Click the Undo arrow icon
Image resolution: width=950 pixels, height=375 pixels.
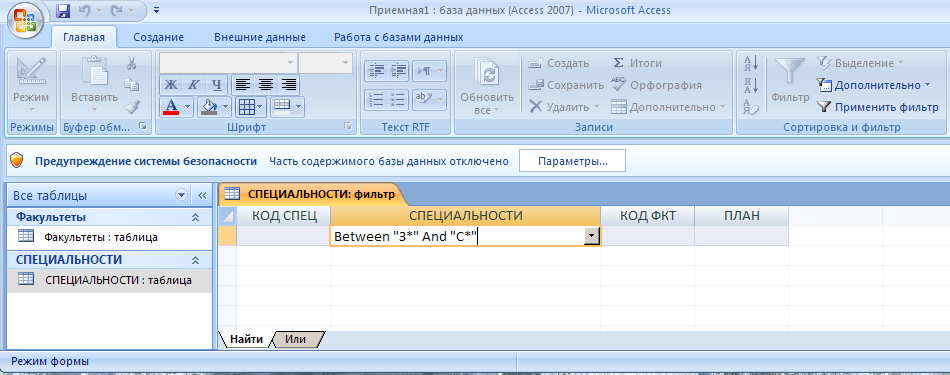tap(86, 10)
